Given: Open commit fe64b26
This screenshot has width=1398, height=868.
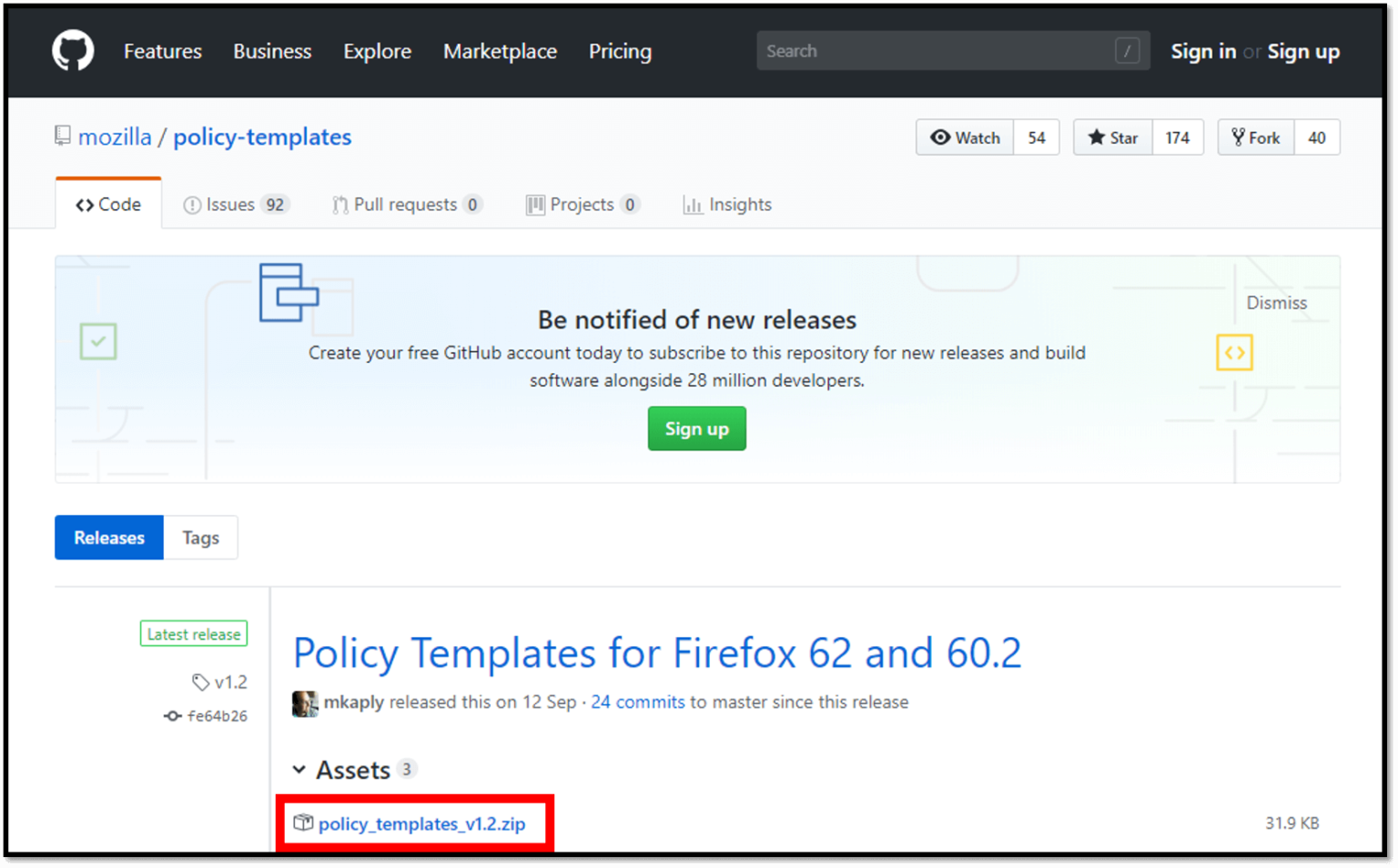Looking at the screenshot, I should coord(218,716).
